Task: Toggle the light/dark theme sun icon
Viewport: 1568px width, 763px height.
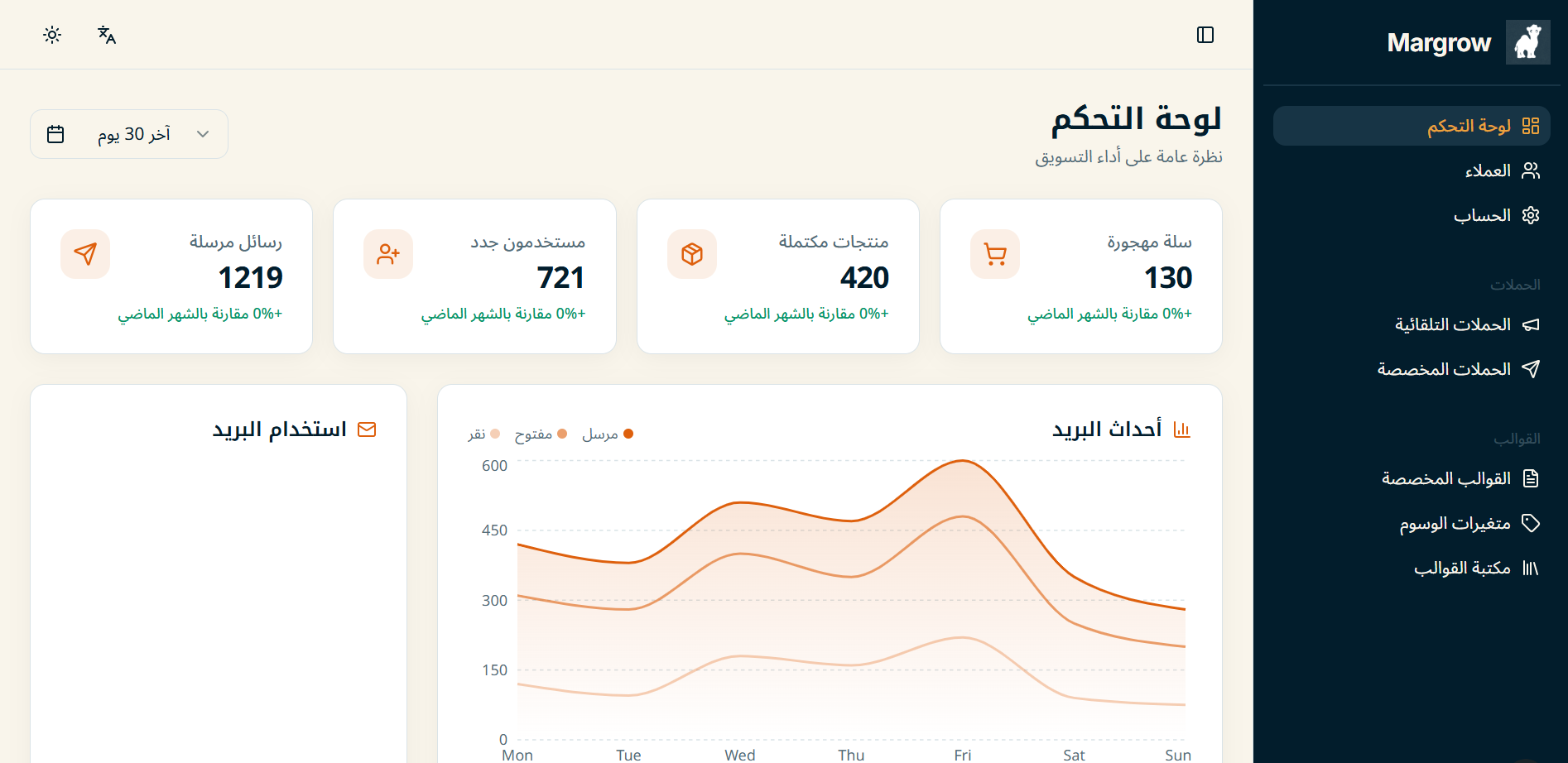Action: 52,35
